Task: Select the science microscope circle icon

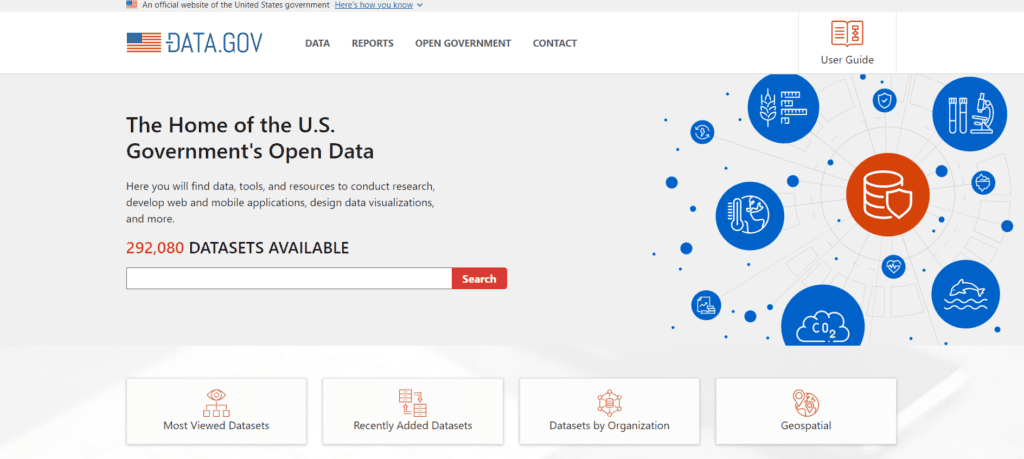Action: click(x=969, y=112)
